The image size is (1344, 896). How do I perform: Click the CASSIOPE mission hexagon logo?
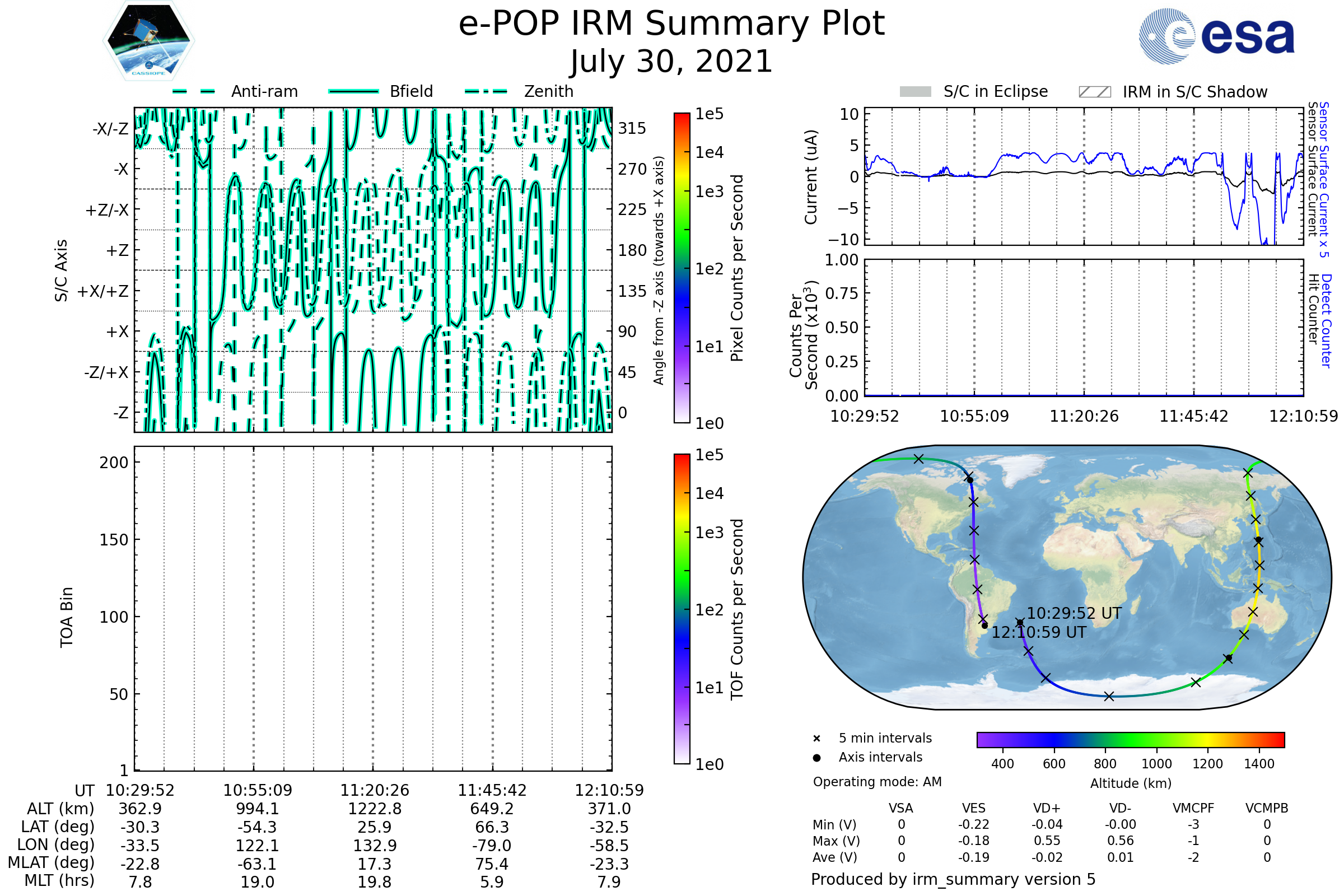[x=148, y=41]
